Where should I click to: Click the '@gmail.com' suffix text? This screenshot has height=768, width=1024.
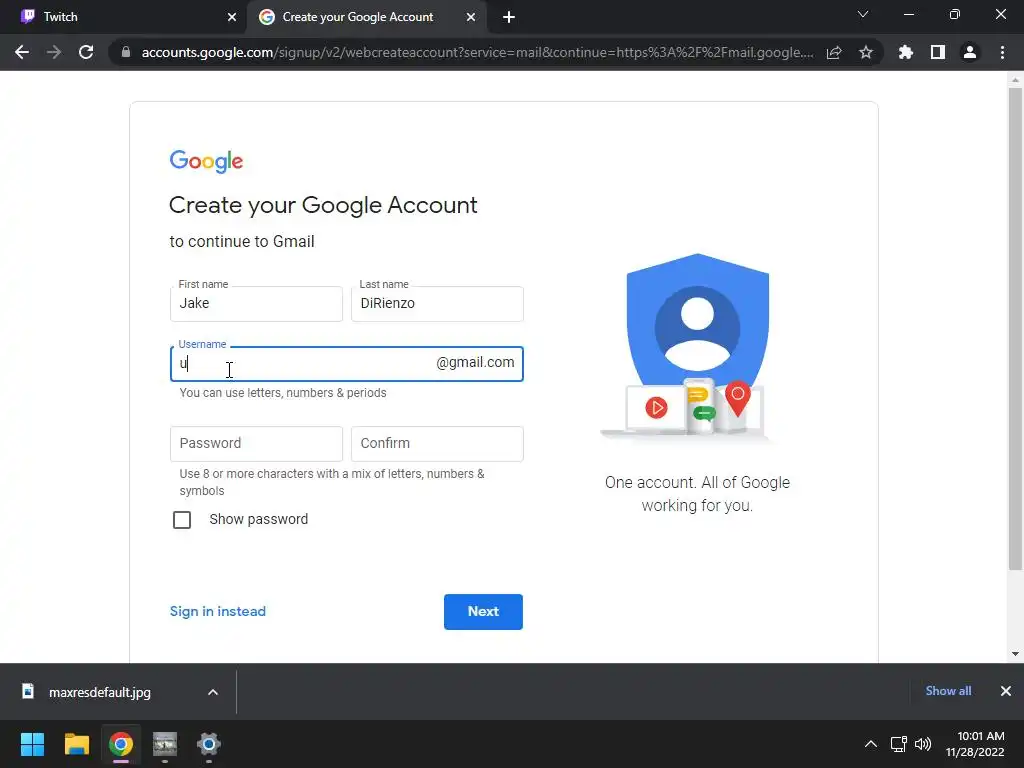[x=475, y=362]
